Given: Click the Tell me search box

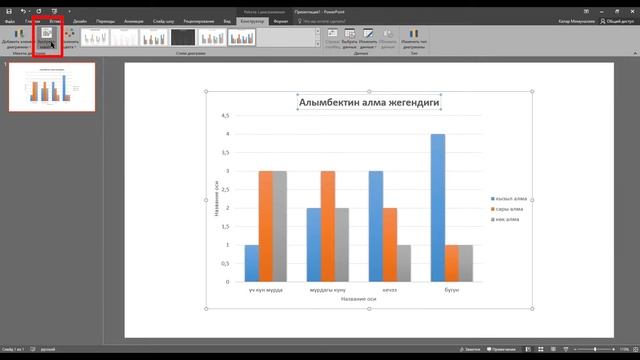Looking at the screenshot, I should point(324,21).
